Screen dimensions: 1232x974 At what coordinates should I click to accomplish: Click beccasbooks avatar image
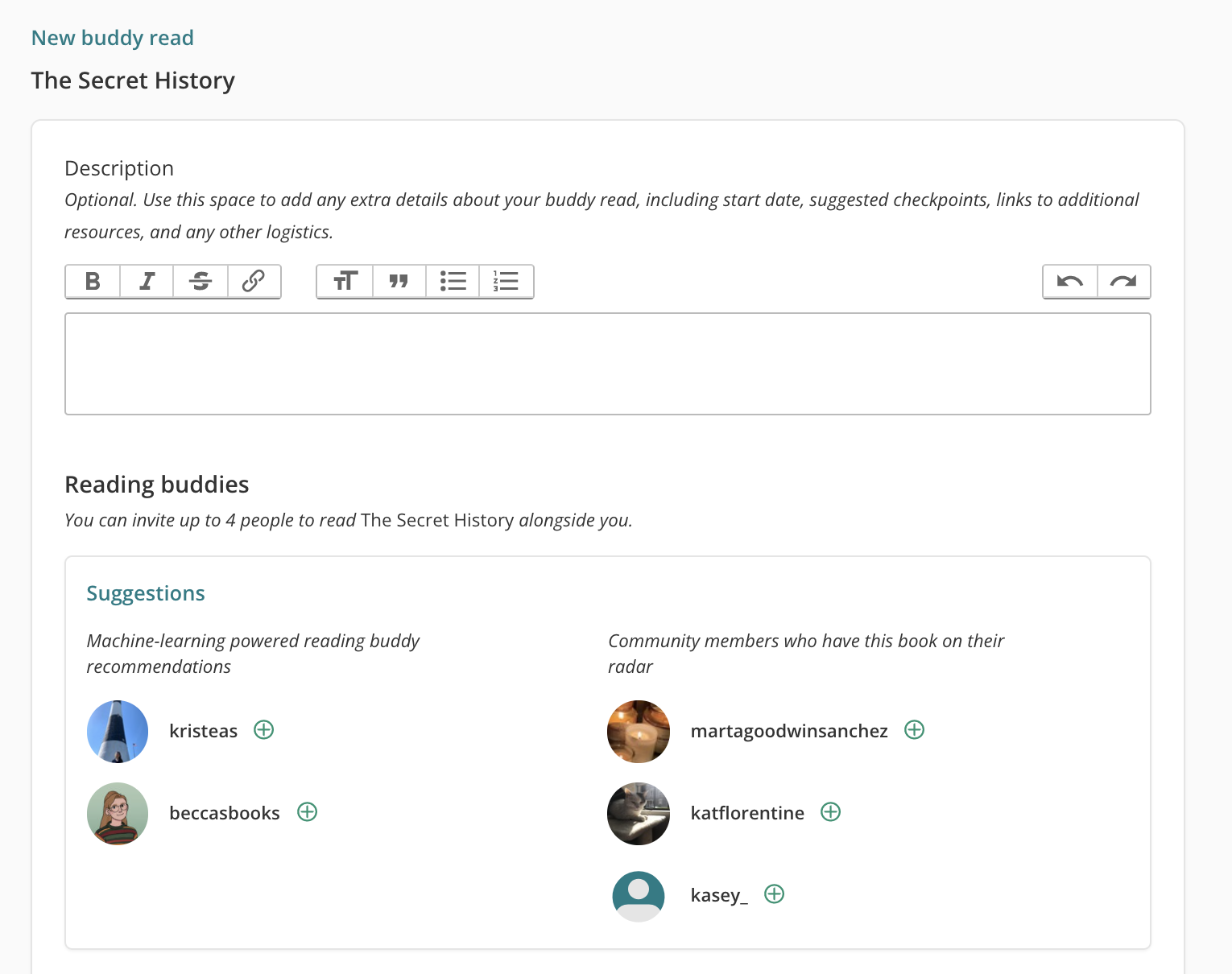coord(118,813)
